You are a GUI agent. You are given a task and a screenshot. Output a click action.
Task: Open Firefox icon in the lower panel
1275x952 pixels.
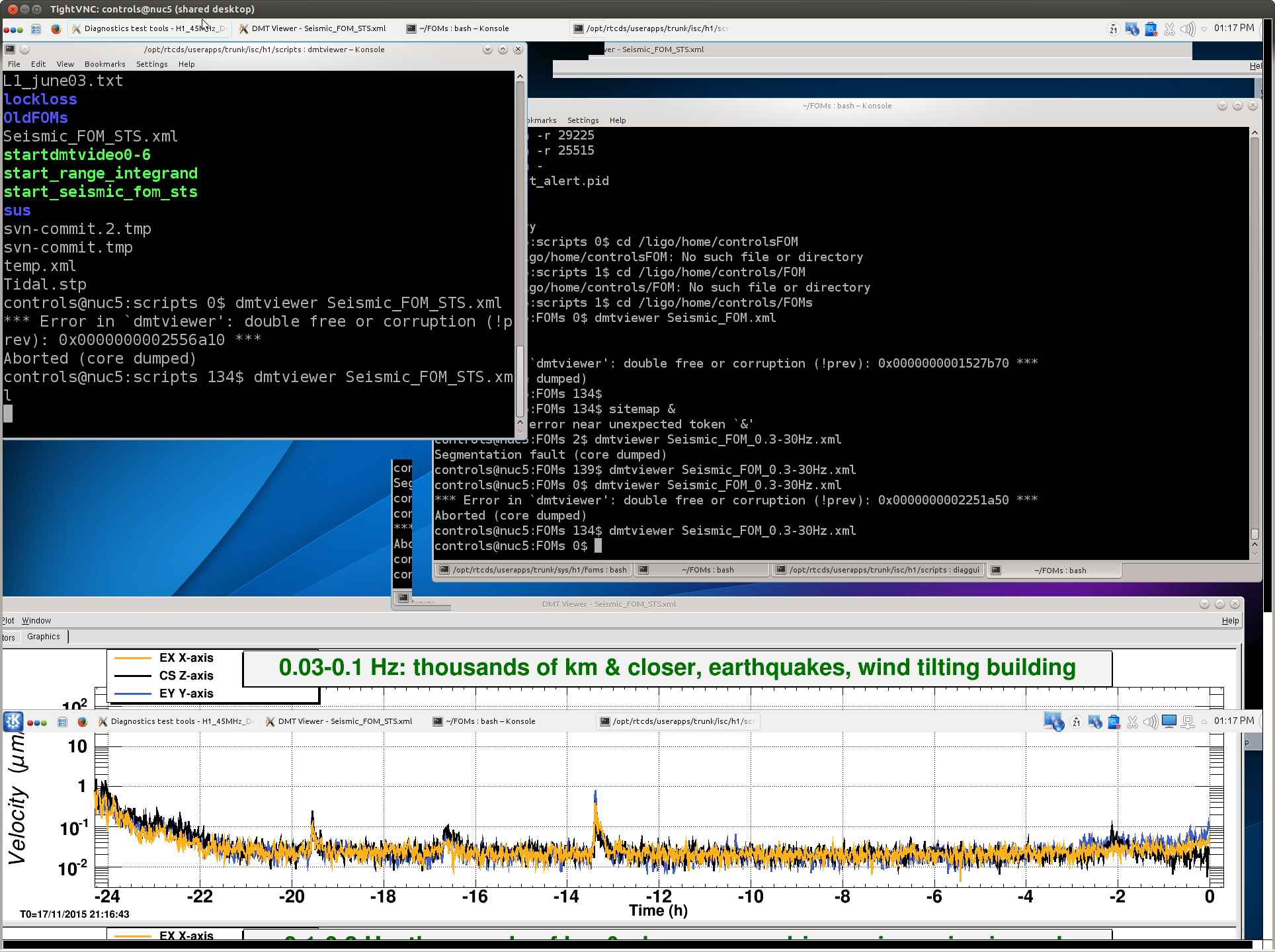83,721
